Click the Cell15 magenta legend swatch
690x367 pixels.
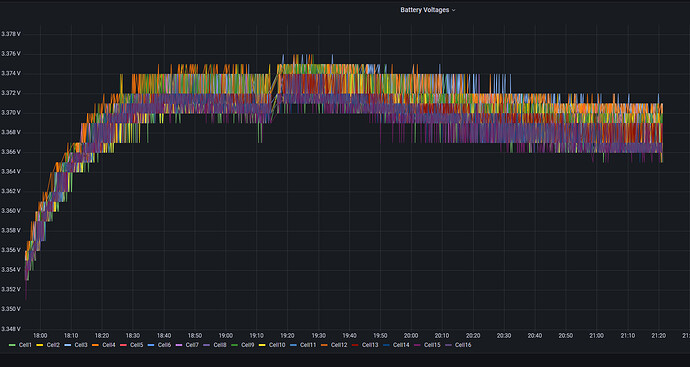click(x=418, y=345)
